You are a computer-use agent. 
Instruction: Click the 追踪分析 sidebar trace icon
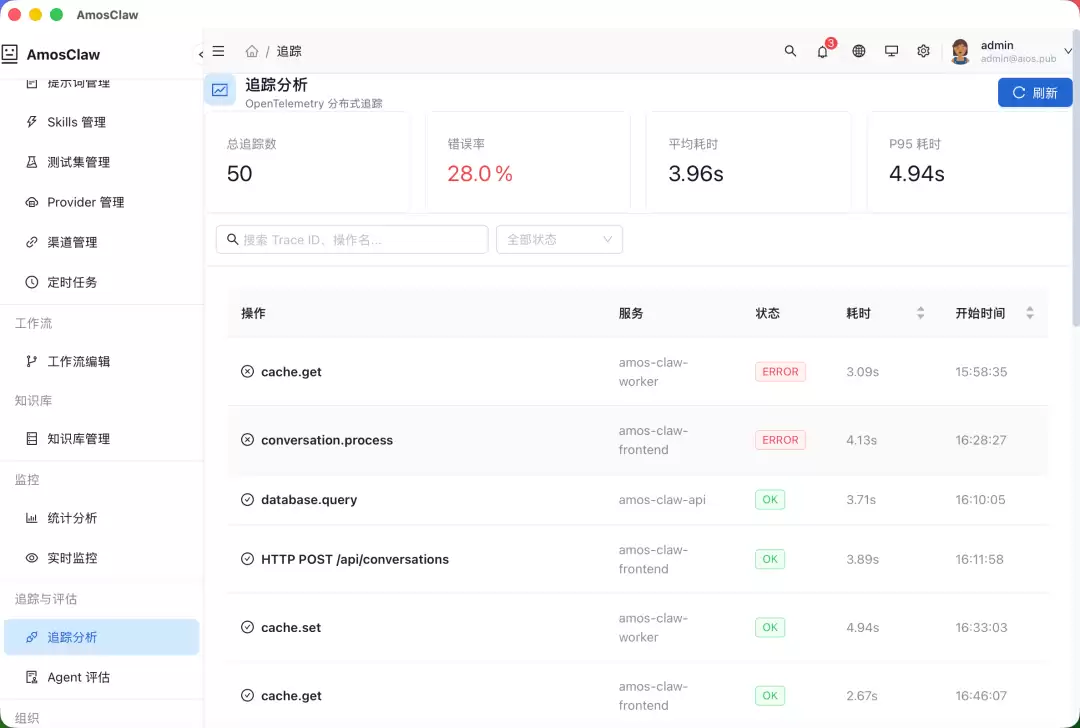point(32,636)
